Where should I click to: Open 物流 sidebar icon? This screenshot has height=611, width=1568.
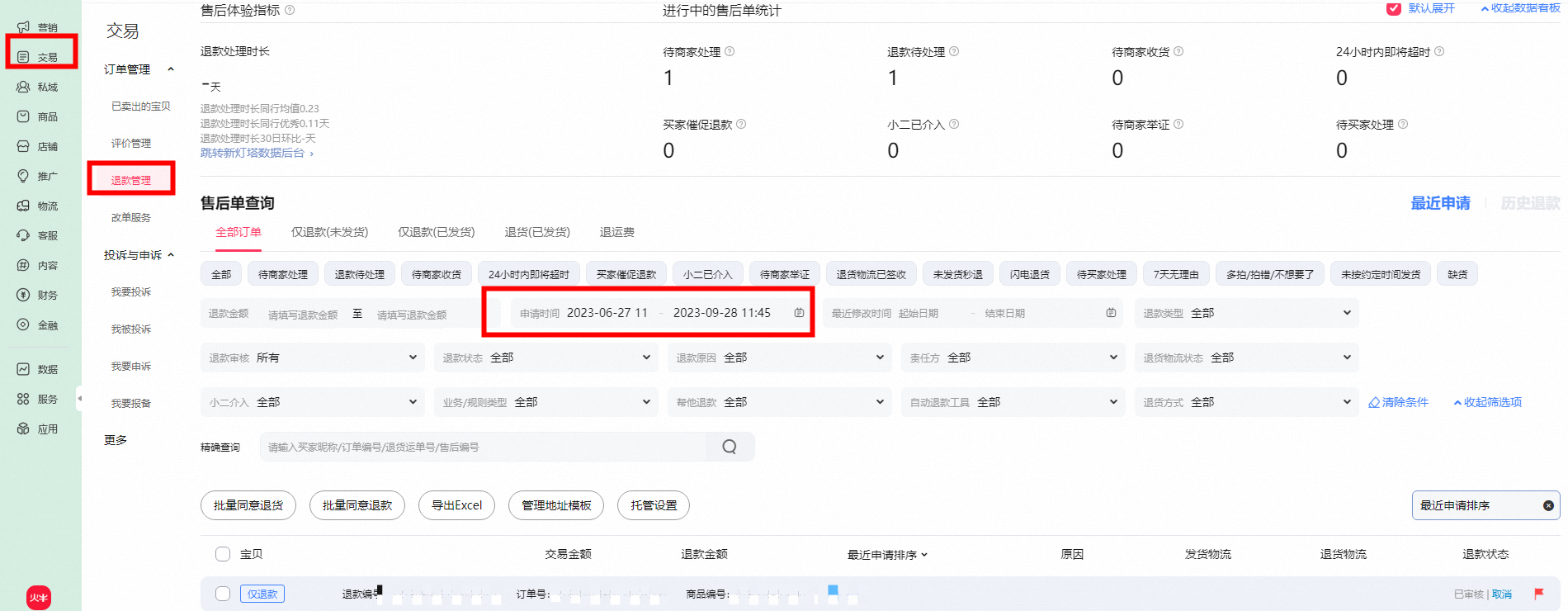point(23,206)
